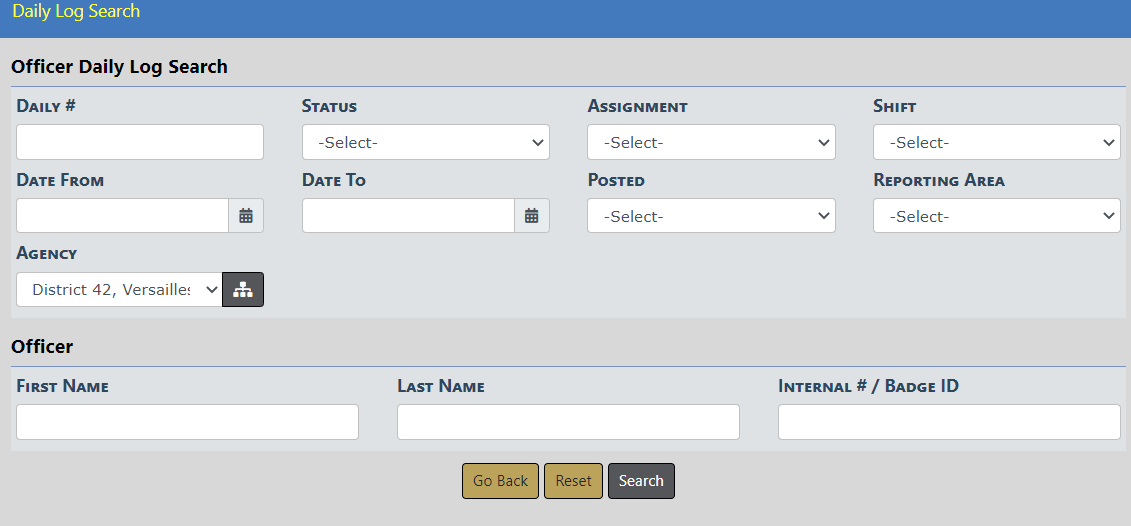Click the agency hierarchy tree icon

tap(243, 290)
